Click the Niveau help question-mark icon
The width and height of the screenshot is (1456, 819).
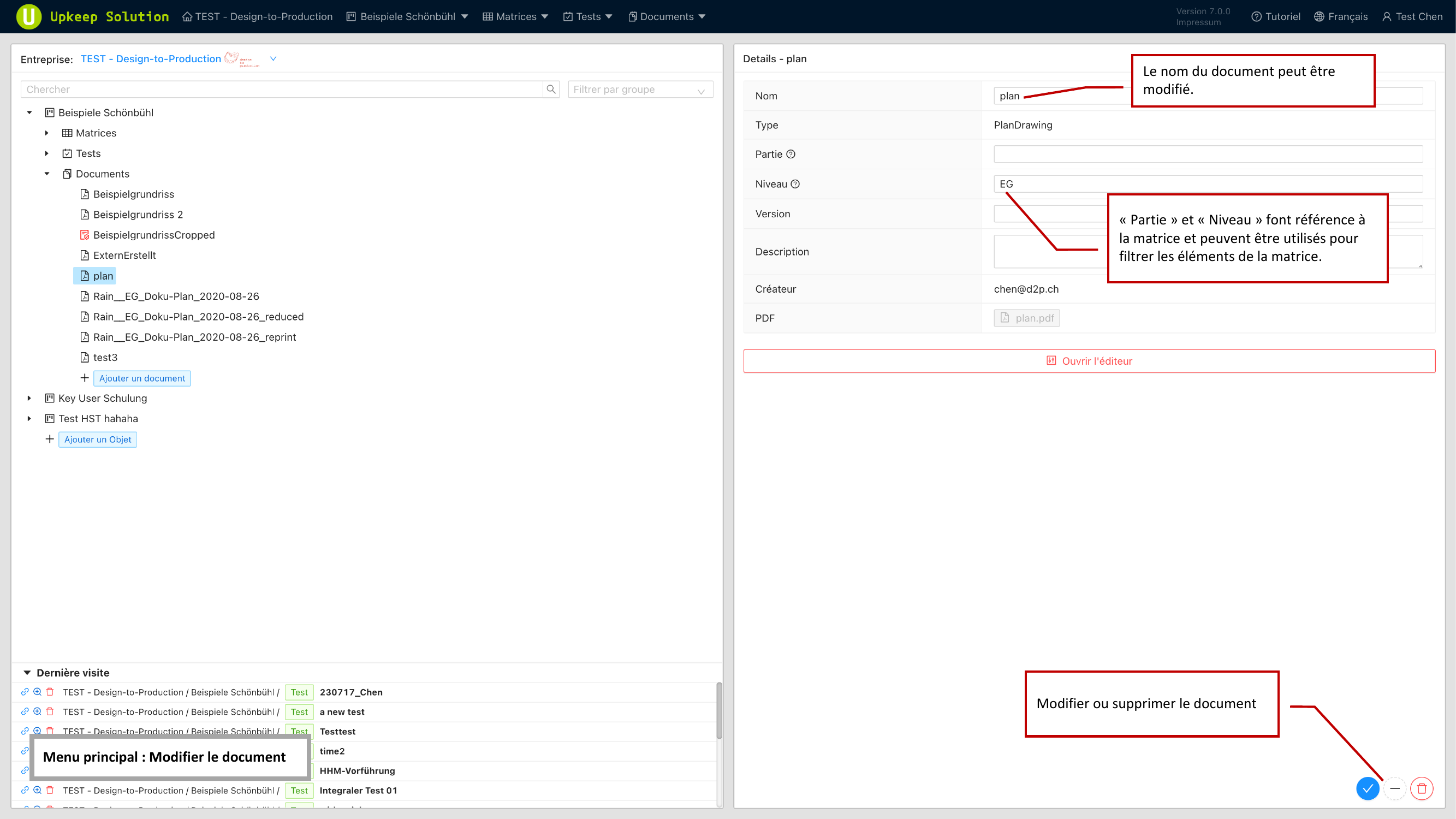795,183
